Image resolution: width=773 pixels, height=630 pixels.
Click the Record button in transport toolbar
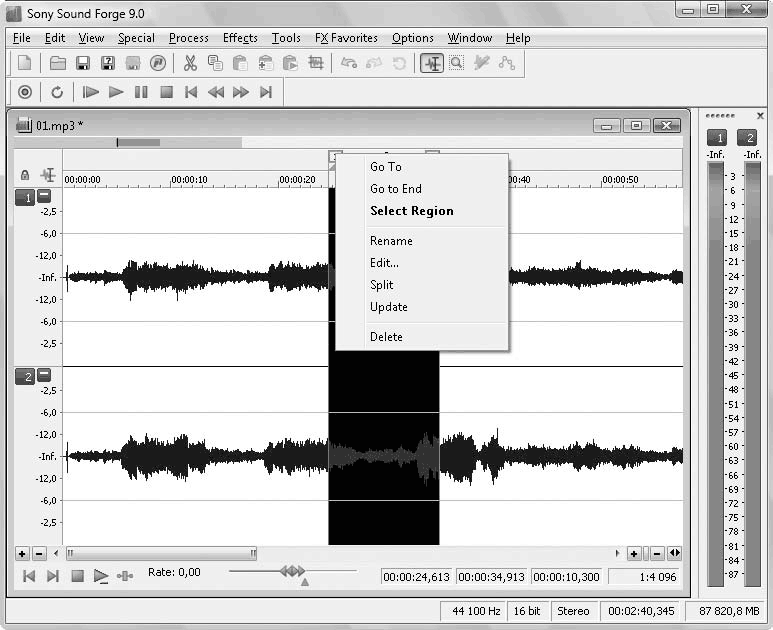click(25, 92)
